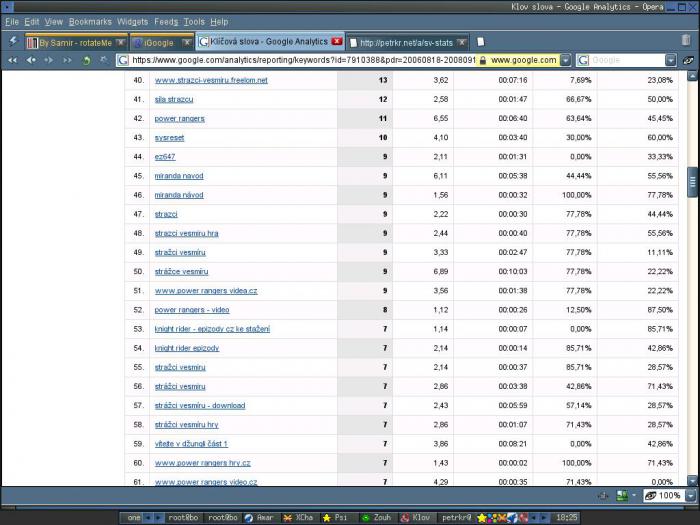The height and width of the screenshot is (525, 700).
Task: Open keyword link ez647
Action: 165,157
